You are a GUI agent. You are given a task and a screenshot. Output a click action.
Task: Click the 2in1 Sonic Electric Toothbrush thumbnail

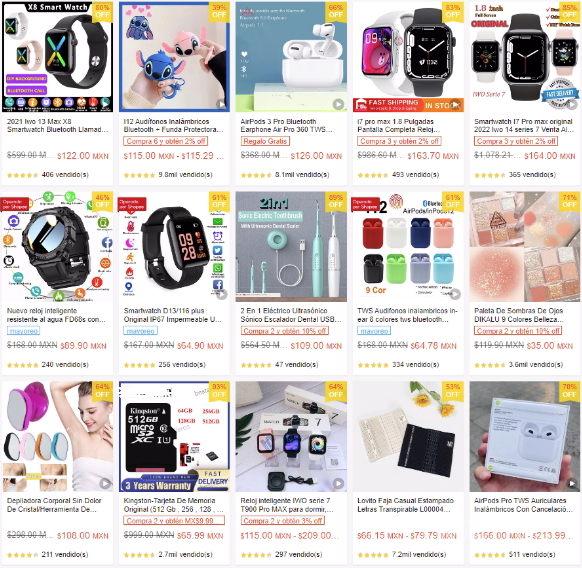pyautogui.click(x=291, y=247)
